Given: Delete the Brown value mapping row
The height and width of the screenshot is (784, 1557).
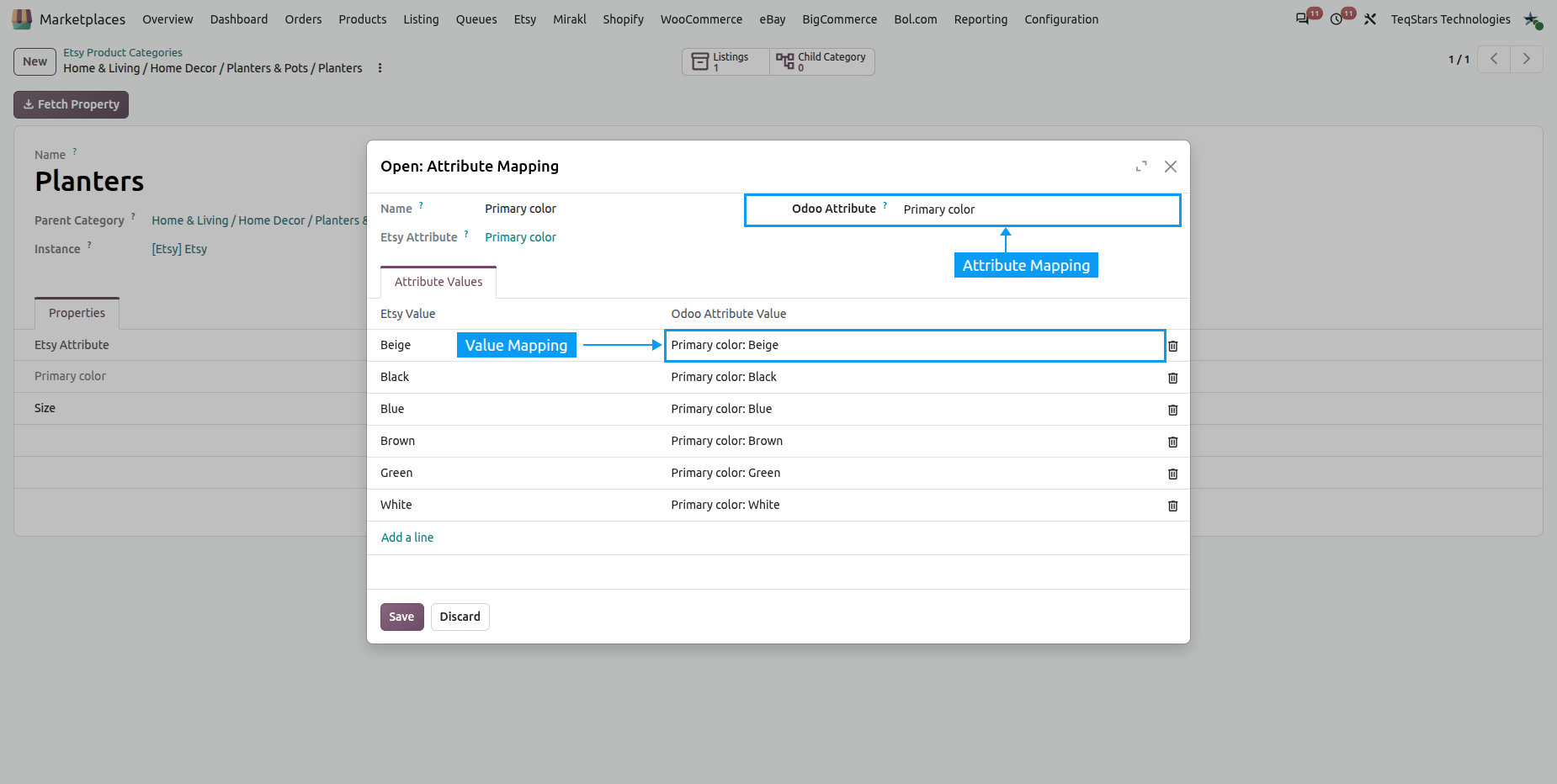Looking at the screenshot, I should point(1172,442).
